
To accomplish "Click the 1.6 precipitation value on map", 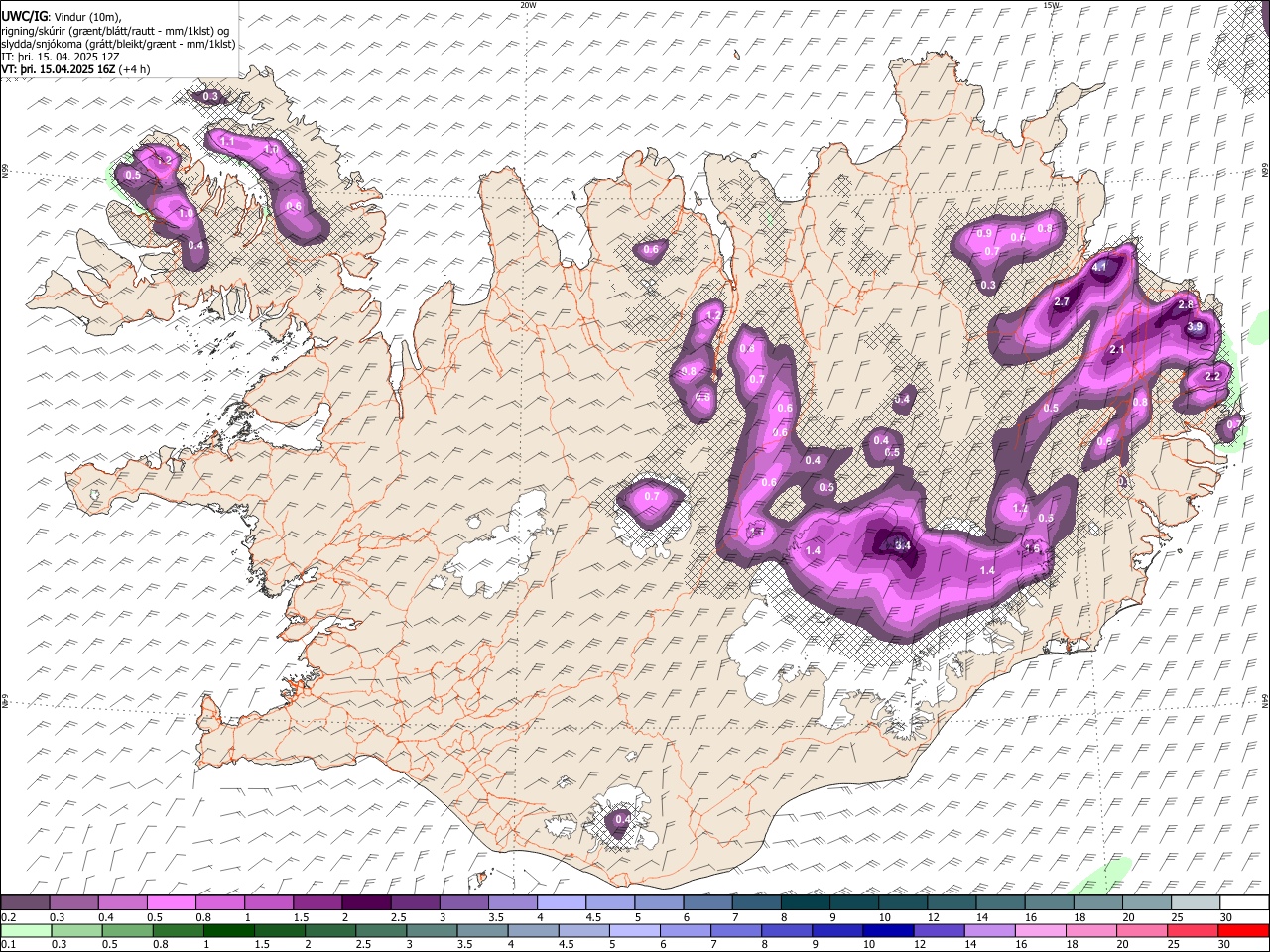I will click(x=1031, y=548).
